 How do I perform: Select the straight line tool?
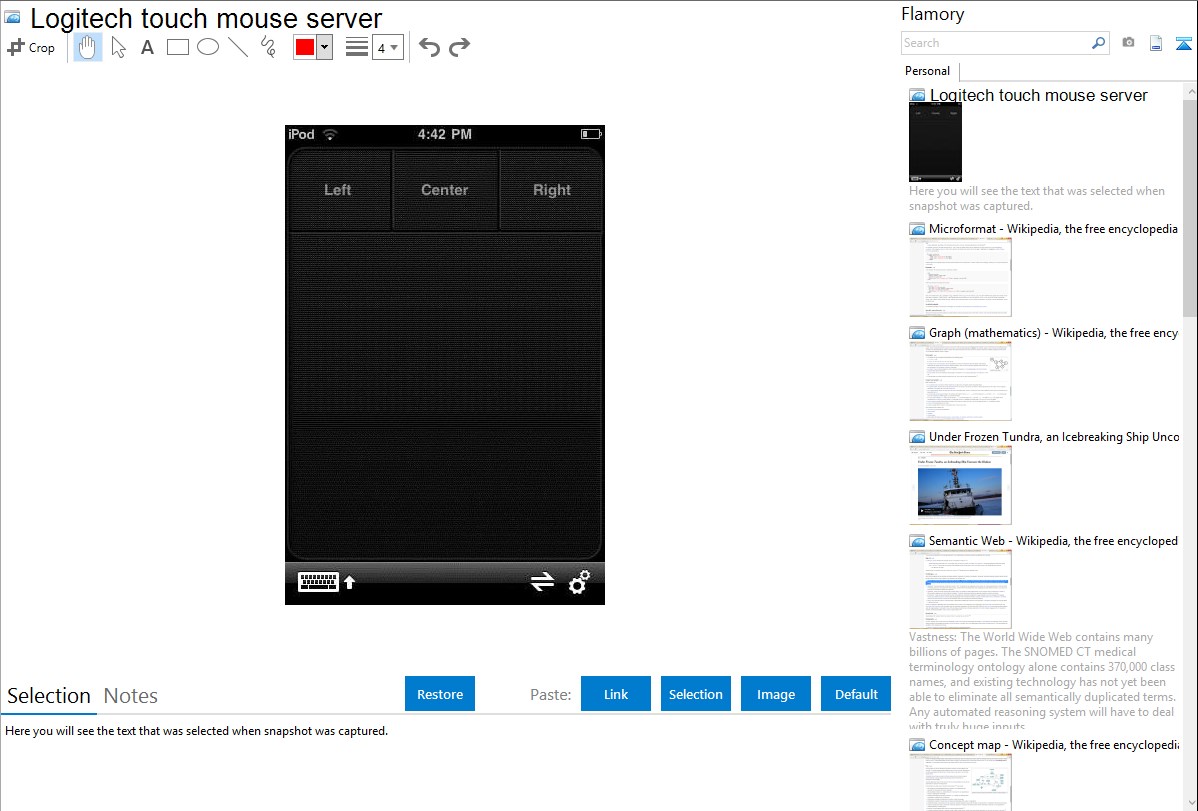coord(238,47)
